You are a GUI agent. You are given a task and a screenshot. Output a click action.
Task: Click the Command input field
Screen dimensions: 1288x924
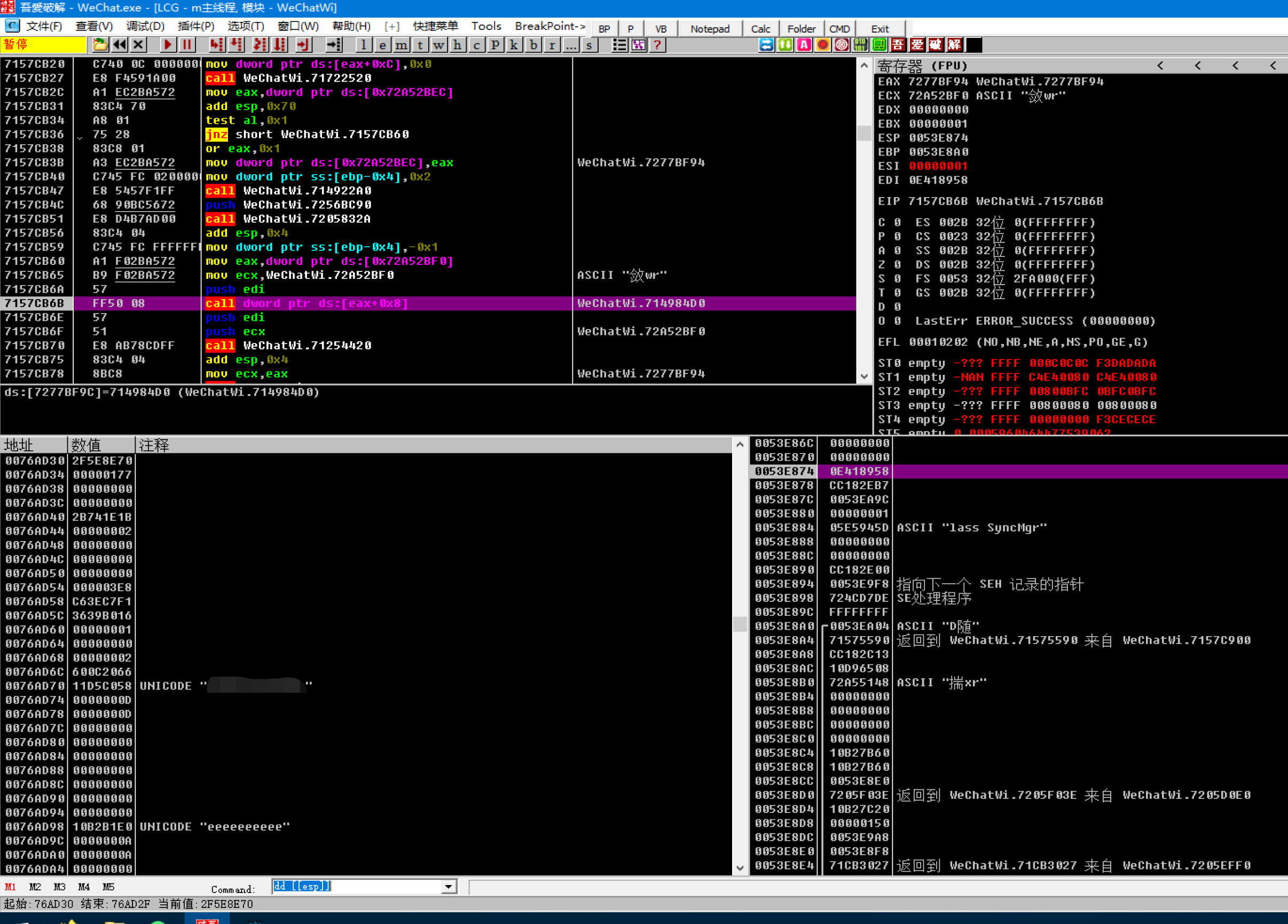(x=357, y=886)
